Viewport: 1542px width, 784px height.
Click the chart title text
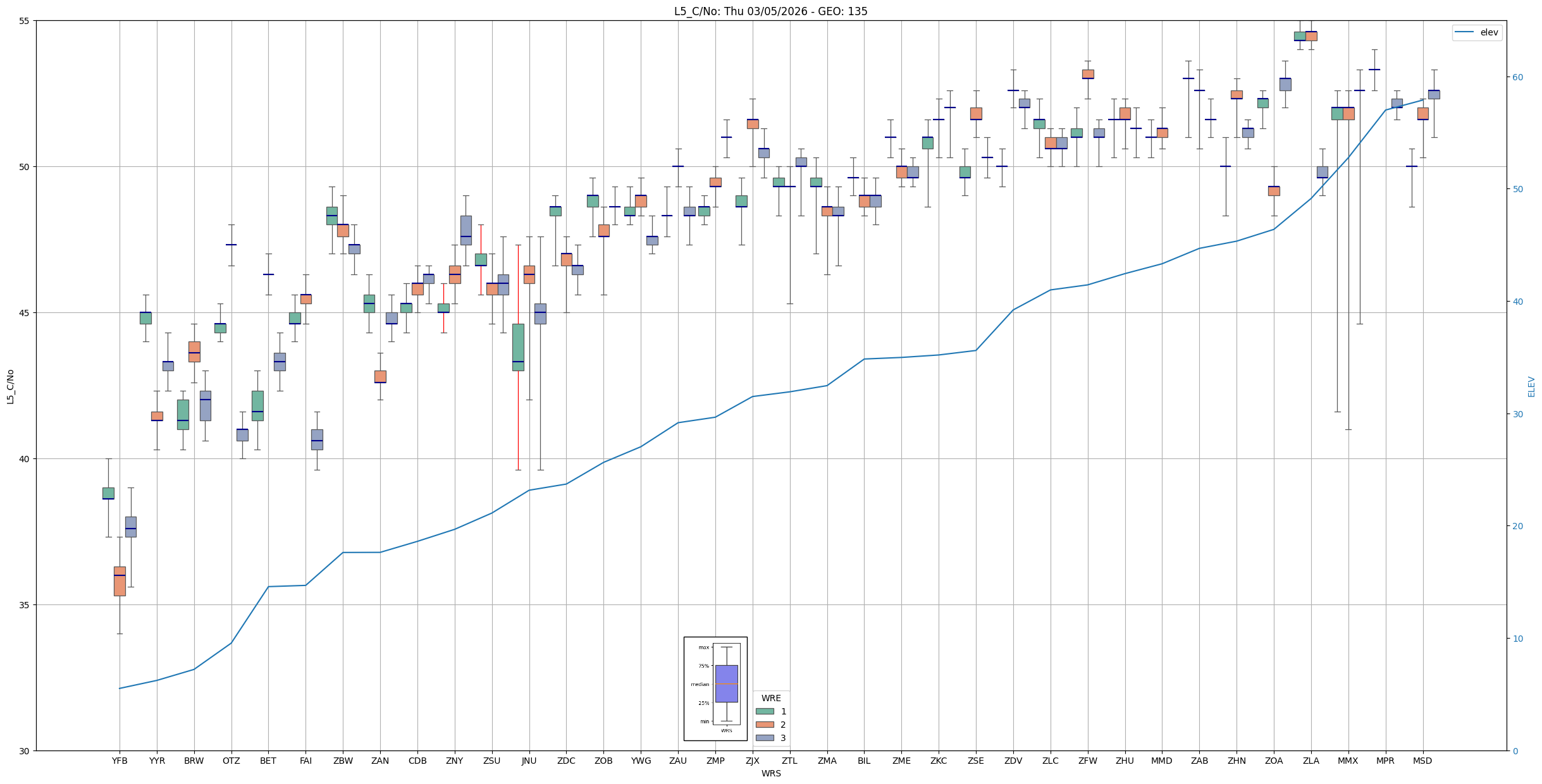770,11
